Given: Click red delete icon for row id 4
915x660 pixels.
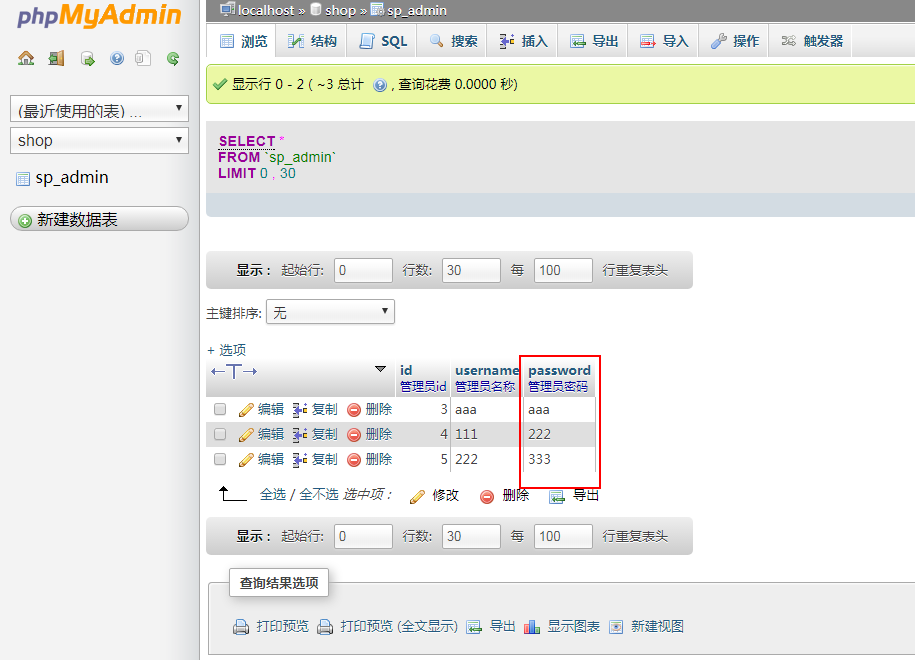Looking at the screenshot, I should point(354,435).
